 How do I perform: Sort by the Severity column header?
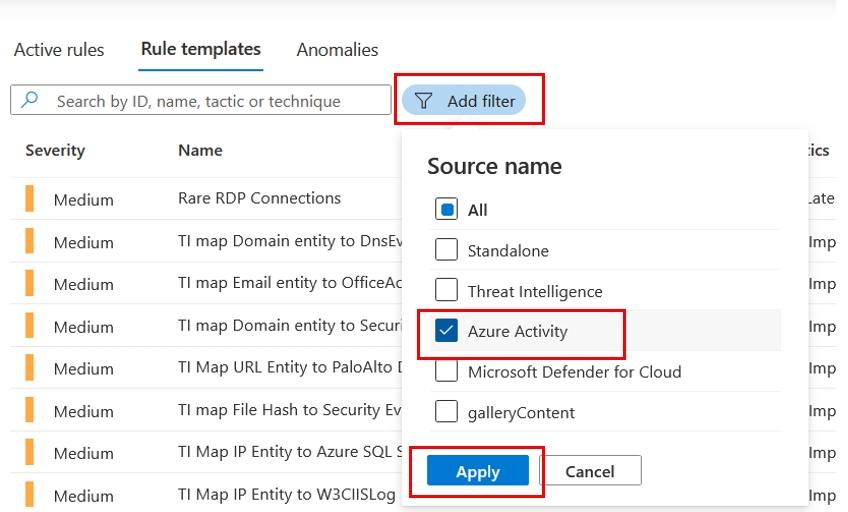55,150
